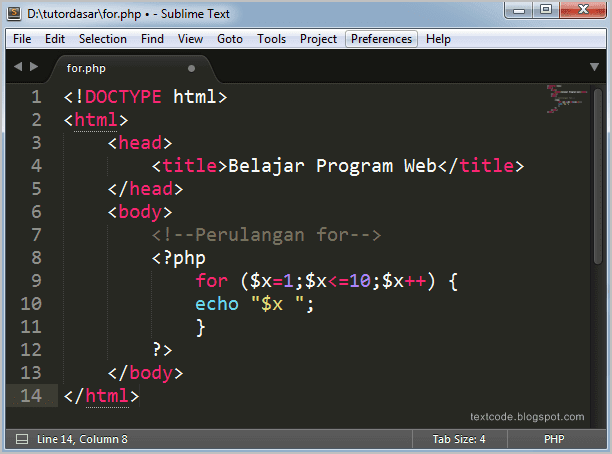Viewport: 612px width, 454px height.
Task: Click the for keyword on line 9
Action: (212, 281)
